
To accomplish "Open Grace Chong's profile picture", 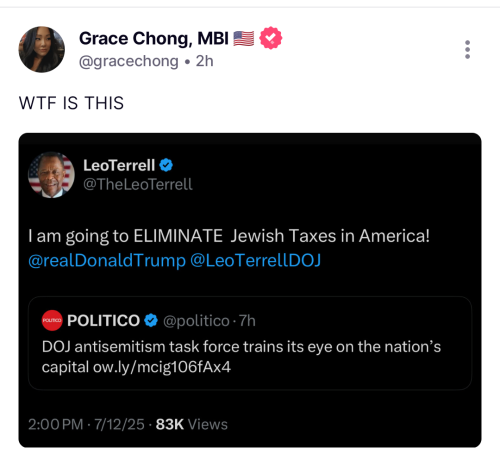I will point(42,49).
